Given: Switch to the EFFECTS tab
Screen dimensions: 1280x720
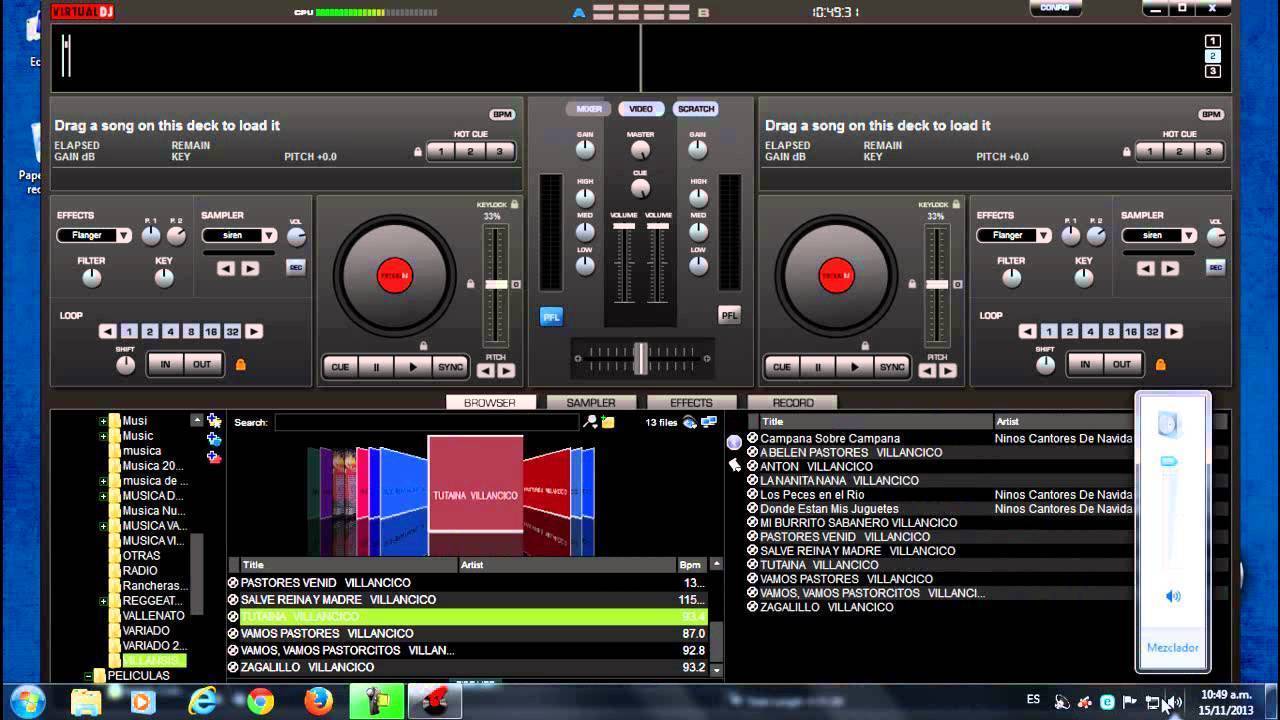Looking at the screenshot, I should pyautogui.click(x=691, y=403).
